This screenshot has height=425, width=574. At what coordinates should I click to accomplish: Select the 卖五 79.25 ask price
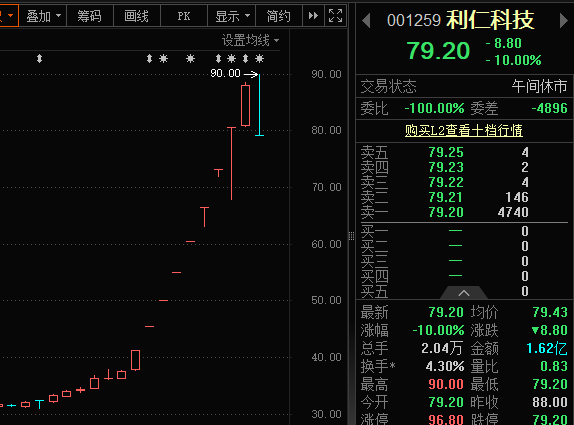tap(446, 152)
